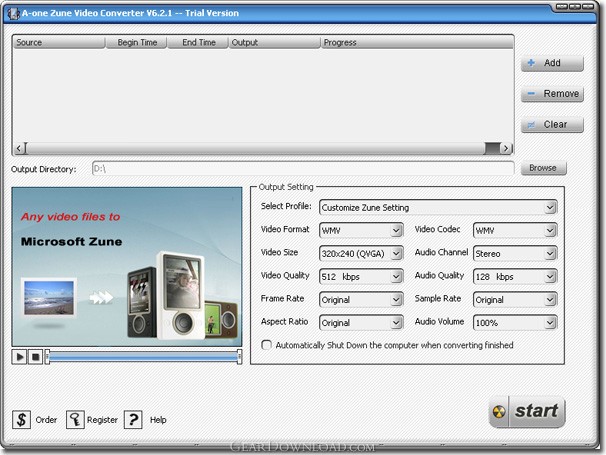Click the Progress column header
The image size is (606, 455).
click(417, 42)
